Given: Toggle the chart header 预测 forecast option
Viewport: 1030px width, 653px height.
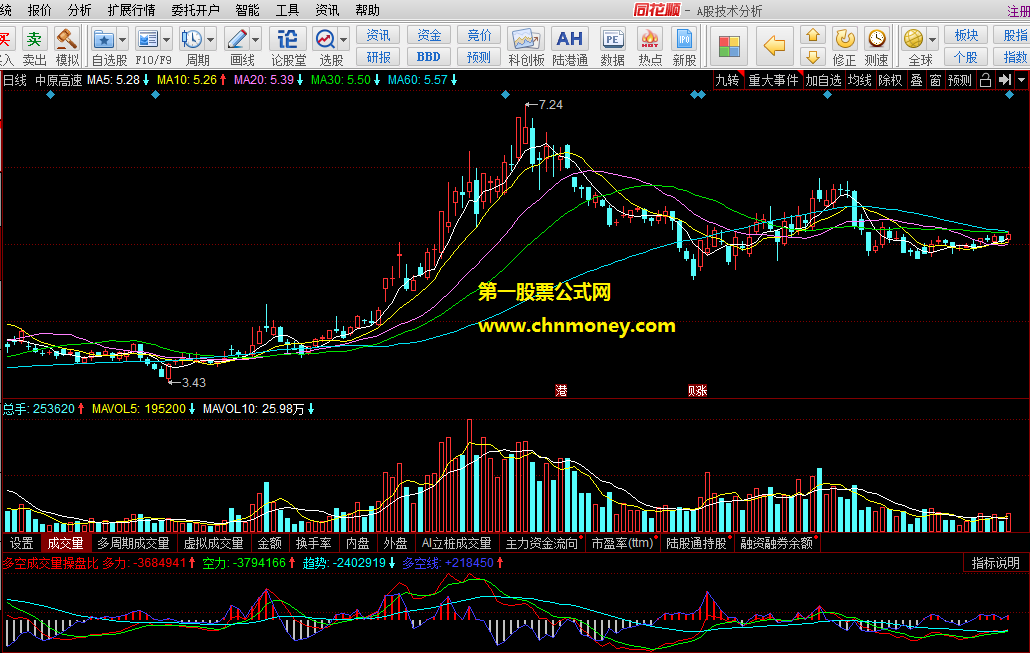Looking at the screenshot, I should [x=960, y=80].
